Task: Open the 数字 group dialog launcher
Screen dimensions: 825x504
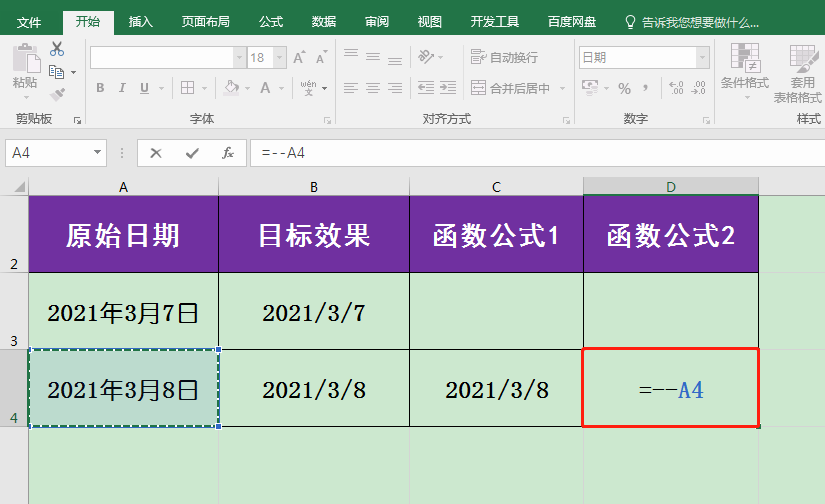Action: coord(706,120)
